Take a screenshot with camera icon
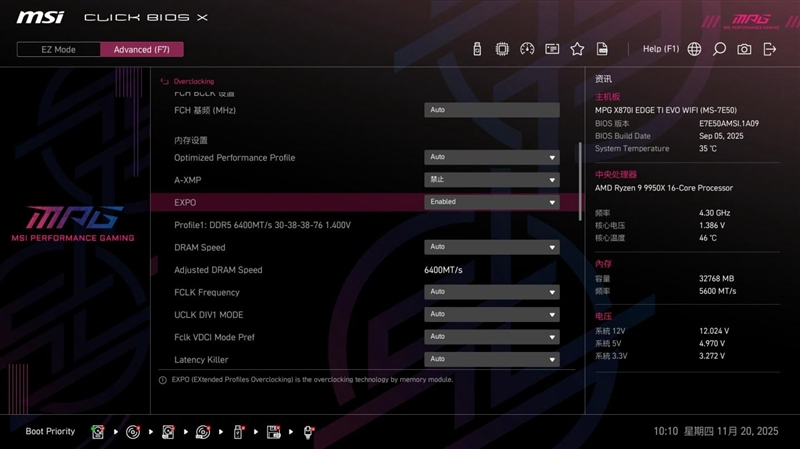This screenshot has width=800, height=449. click(744, 49)
